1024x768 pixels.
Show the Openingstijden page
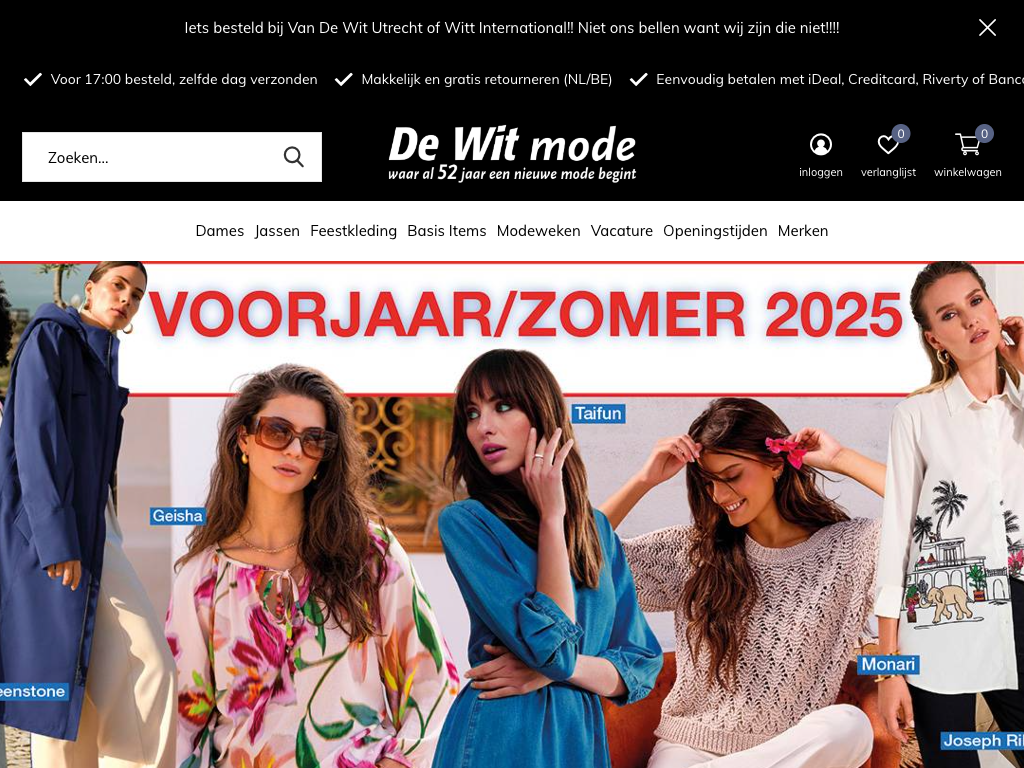[715, 231]
